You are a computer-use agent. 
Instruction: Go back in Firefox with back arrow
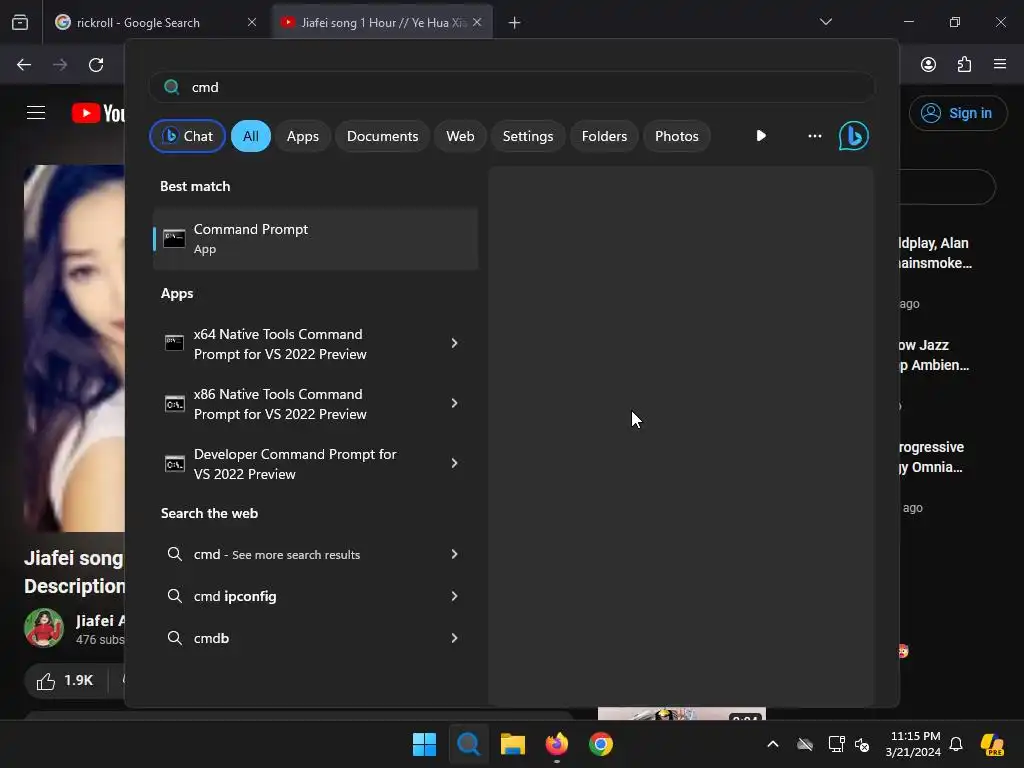click(24, 65)
